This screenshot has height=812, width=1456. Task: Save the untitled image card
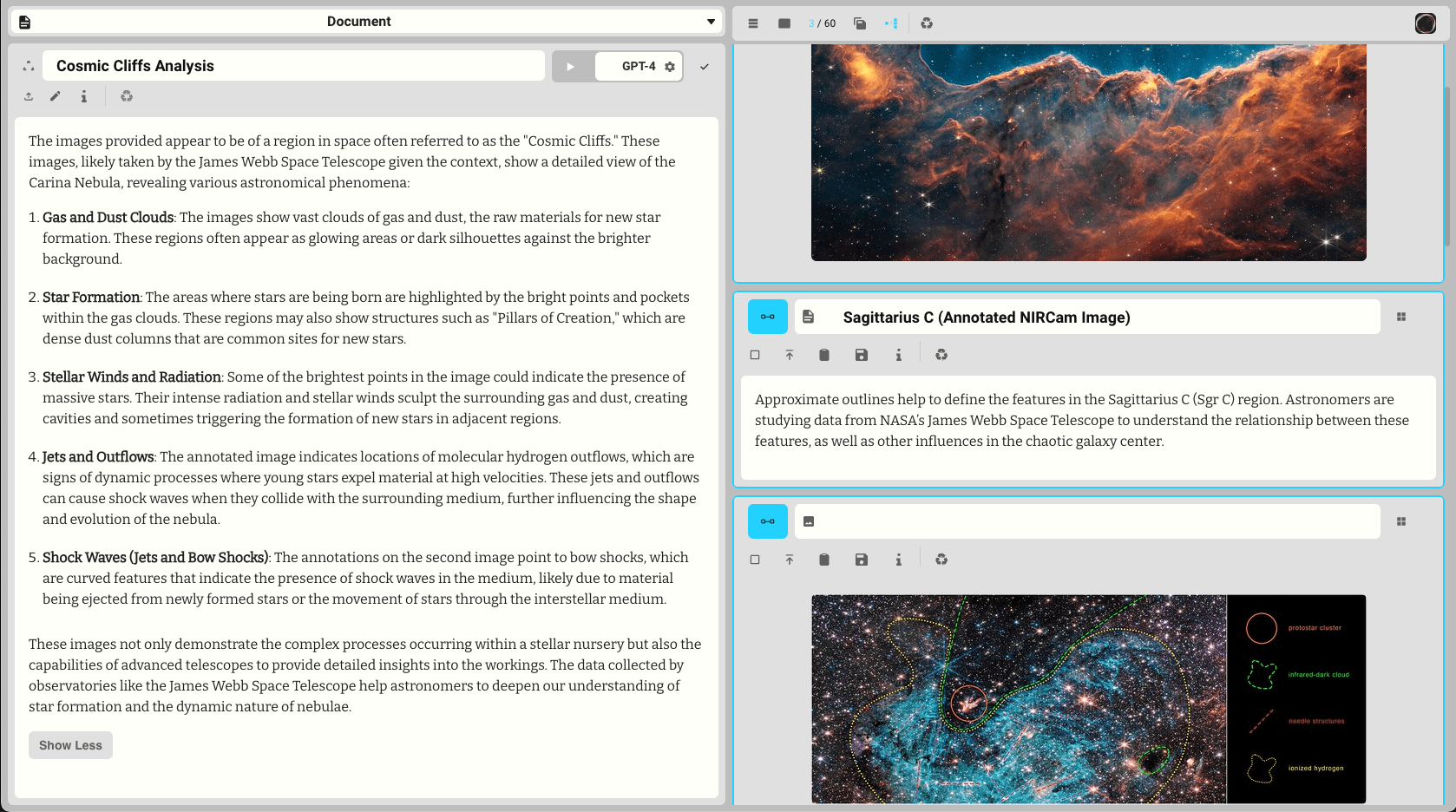(x=862, y=560)
